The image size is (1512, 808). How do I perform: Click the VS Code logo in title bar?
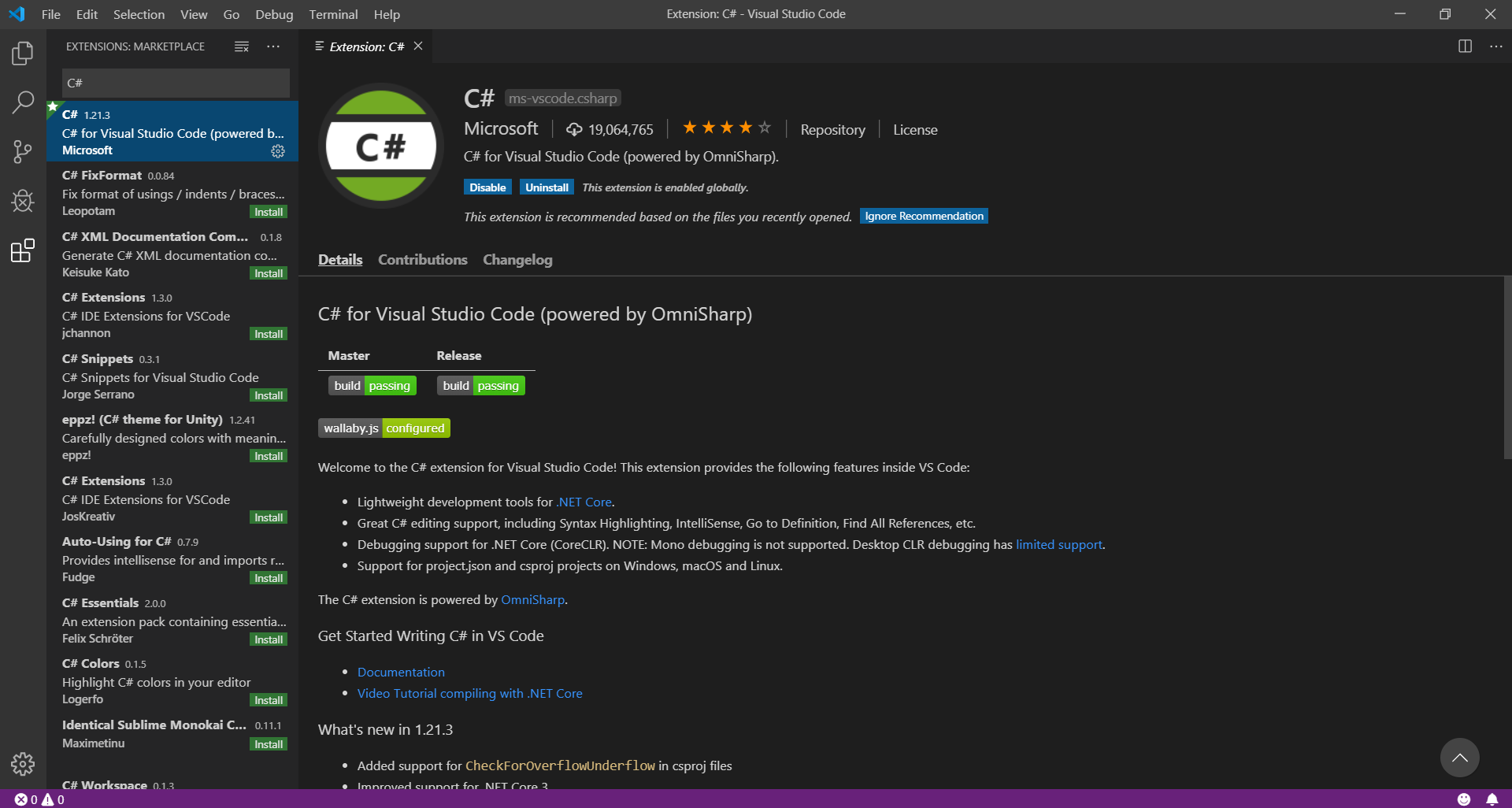pos(17,14)
